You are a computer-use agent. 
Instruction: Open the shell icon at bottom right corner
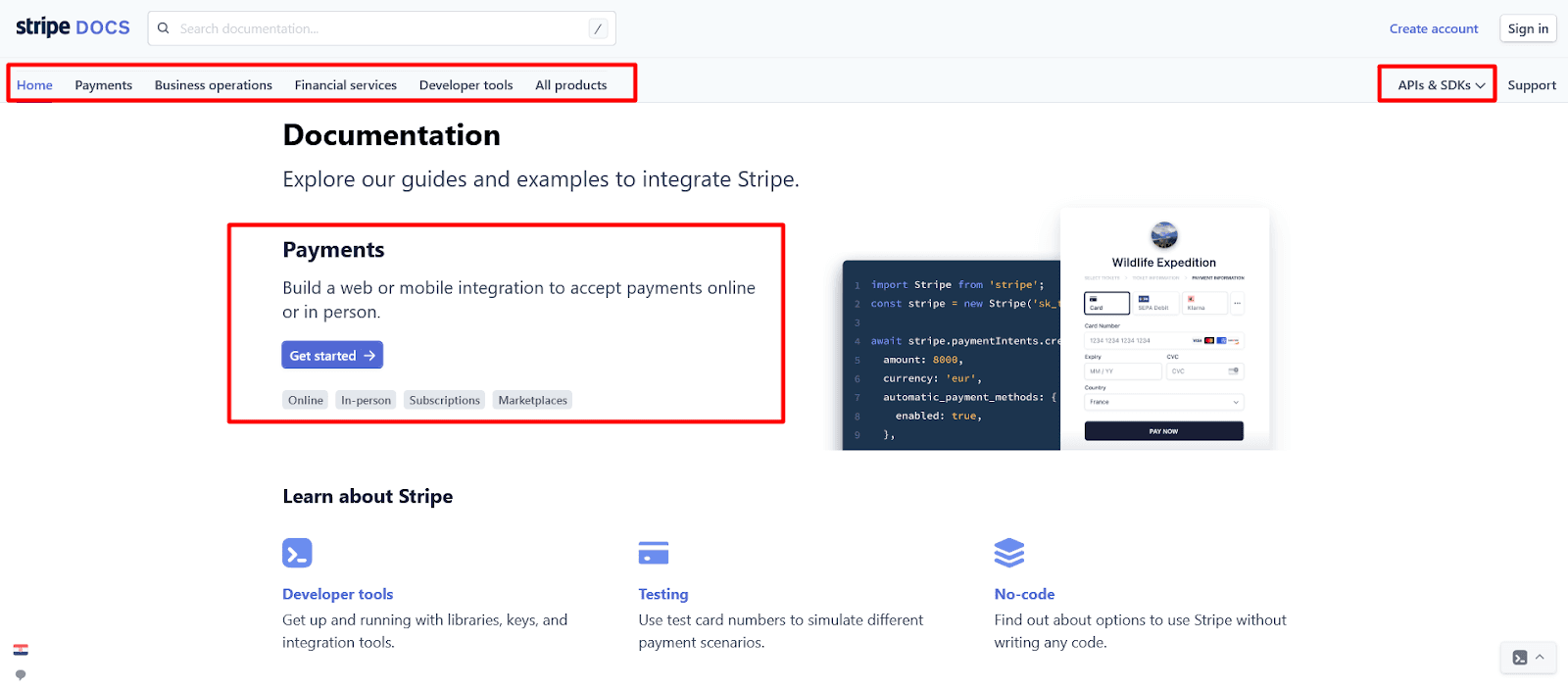pyautogui.click(x=1519, y=658)
